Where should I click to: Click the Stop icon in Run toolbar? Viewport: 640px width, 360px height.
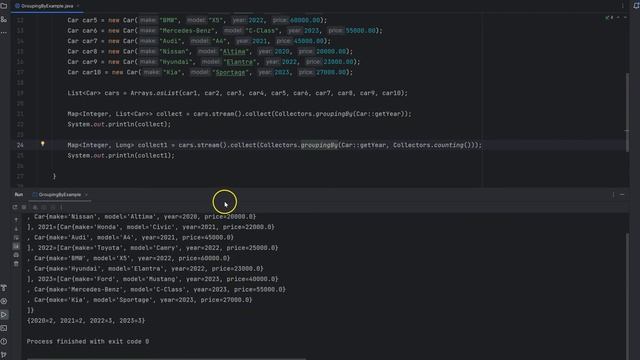[x=24, y=207]
